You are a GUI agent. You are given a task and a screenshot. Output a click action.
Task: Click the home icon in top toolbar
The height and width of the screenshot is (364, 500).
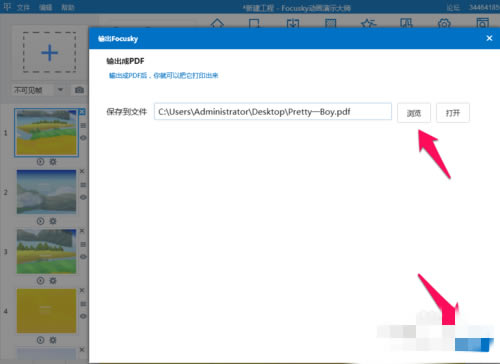217,23
